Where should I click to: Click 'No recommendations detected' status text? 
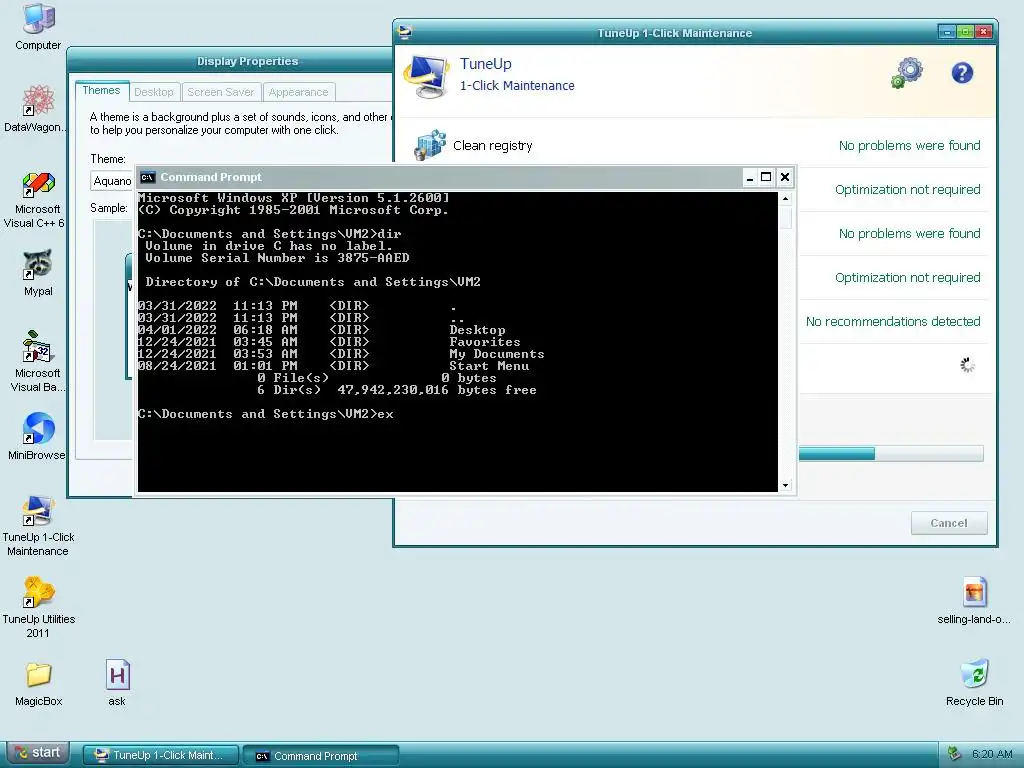pos(893,321)
